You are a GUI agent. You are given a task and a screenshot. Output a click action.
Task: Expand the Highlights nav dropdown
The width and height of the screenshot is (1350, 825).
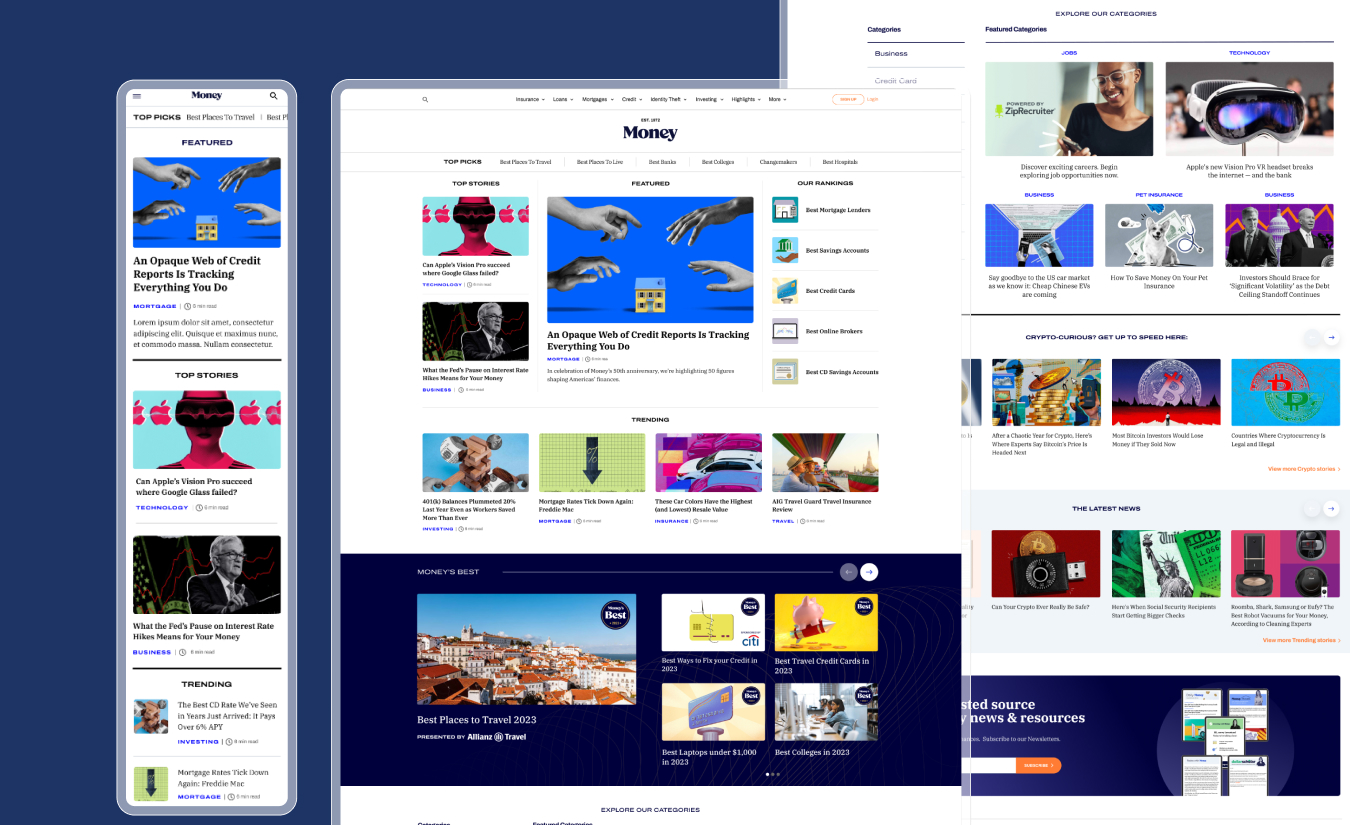[746, 100]
